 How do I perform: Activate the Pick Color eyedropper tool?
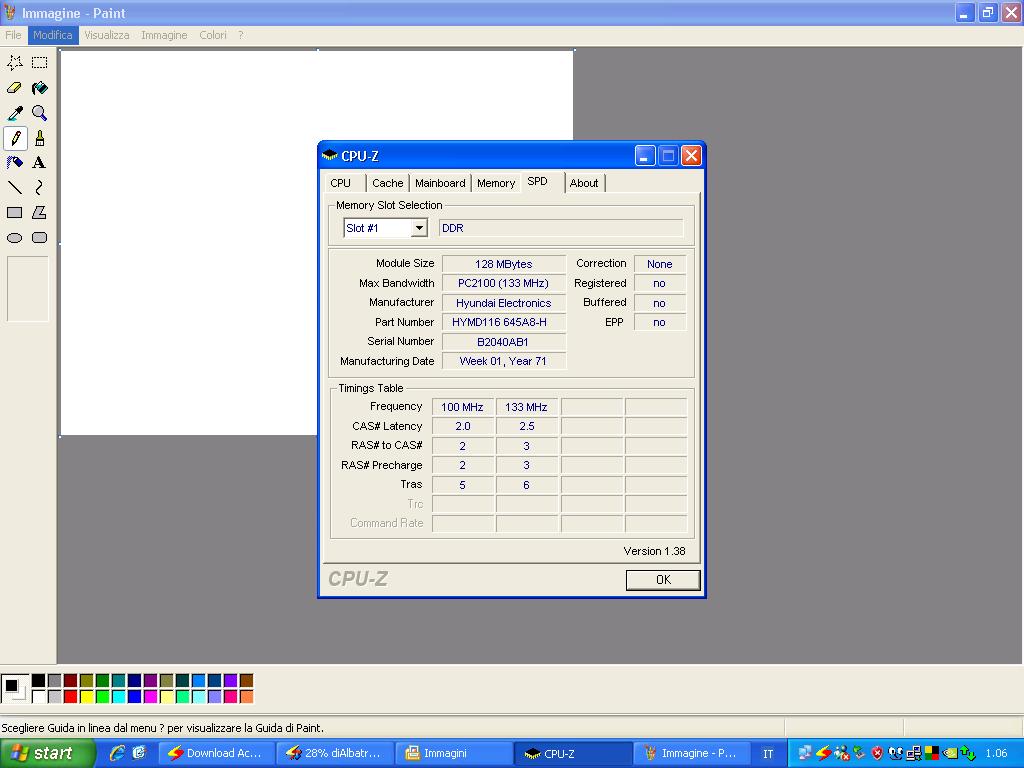tap(14, 113)
